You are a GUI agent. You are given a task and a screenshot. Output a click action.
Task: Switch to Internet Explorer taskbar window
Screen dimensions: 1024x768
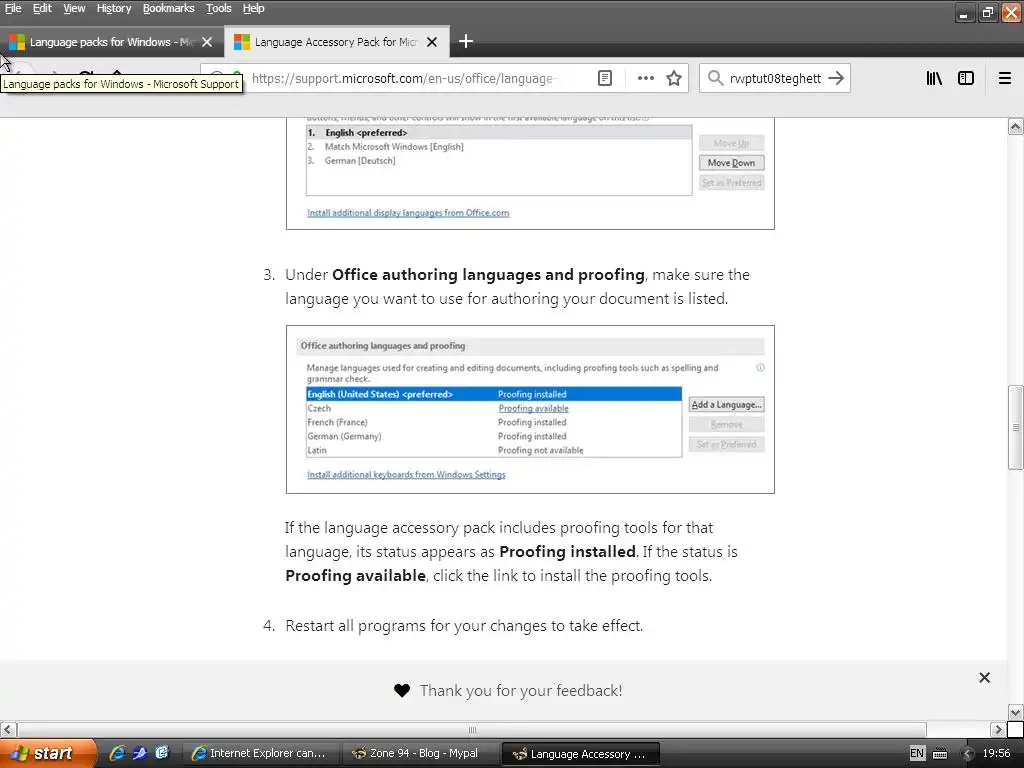point(261,754)
